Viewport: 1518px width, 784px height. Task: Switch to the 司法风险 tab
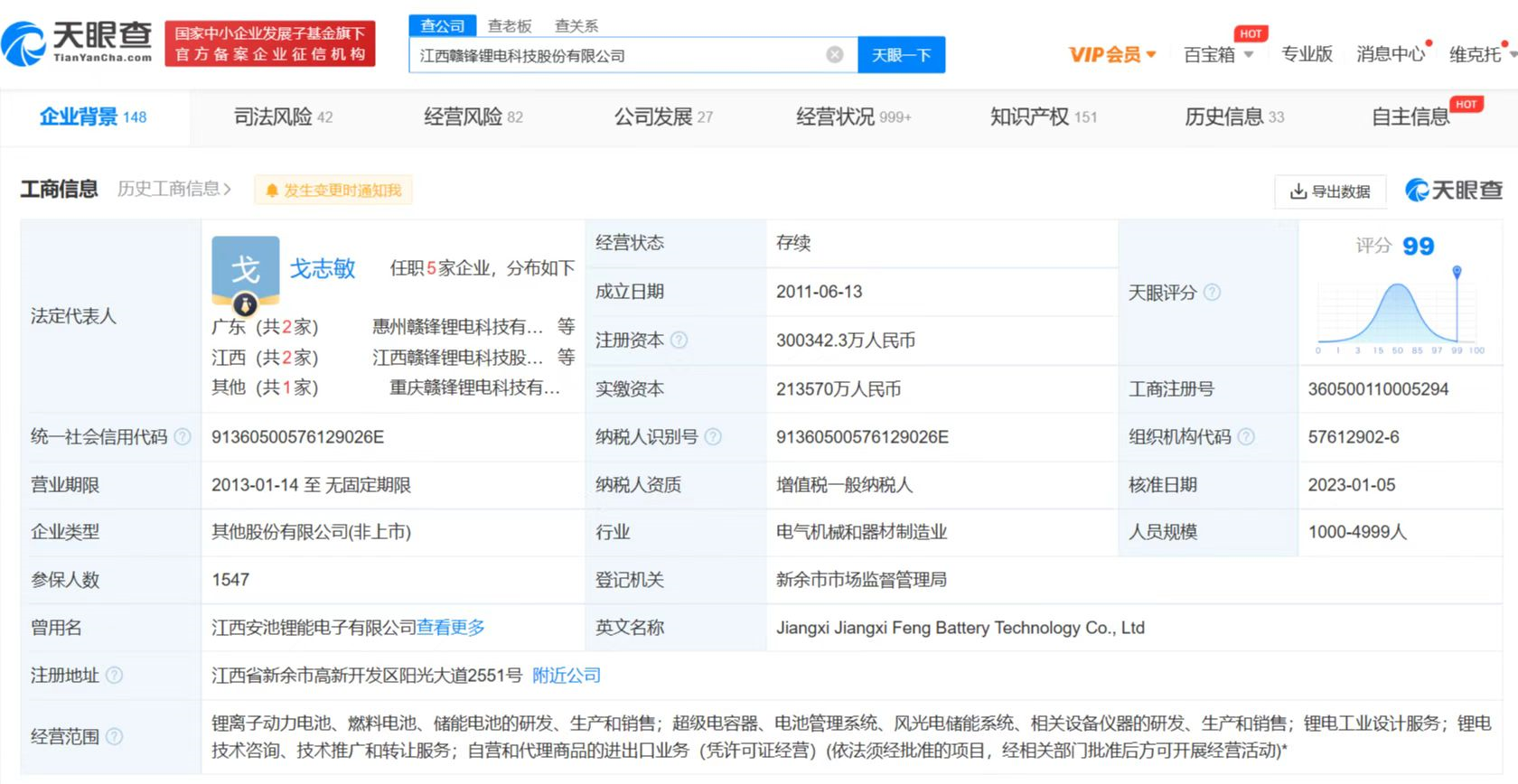coord(283,117)
